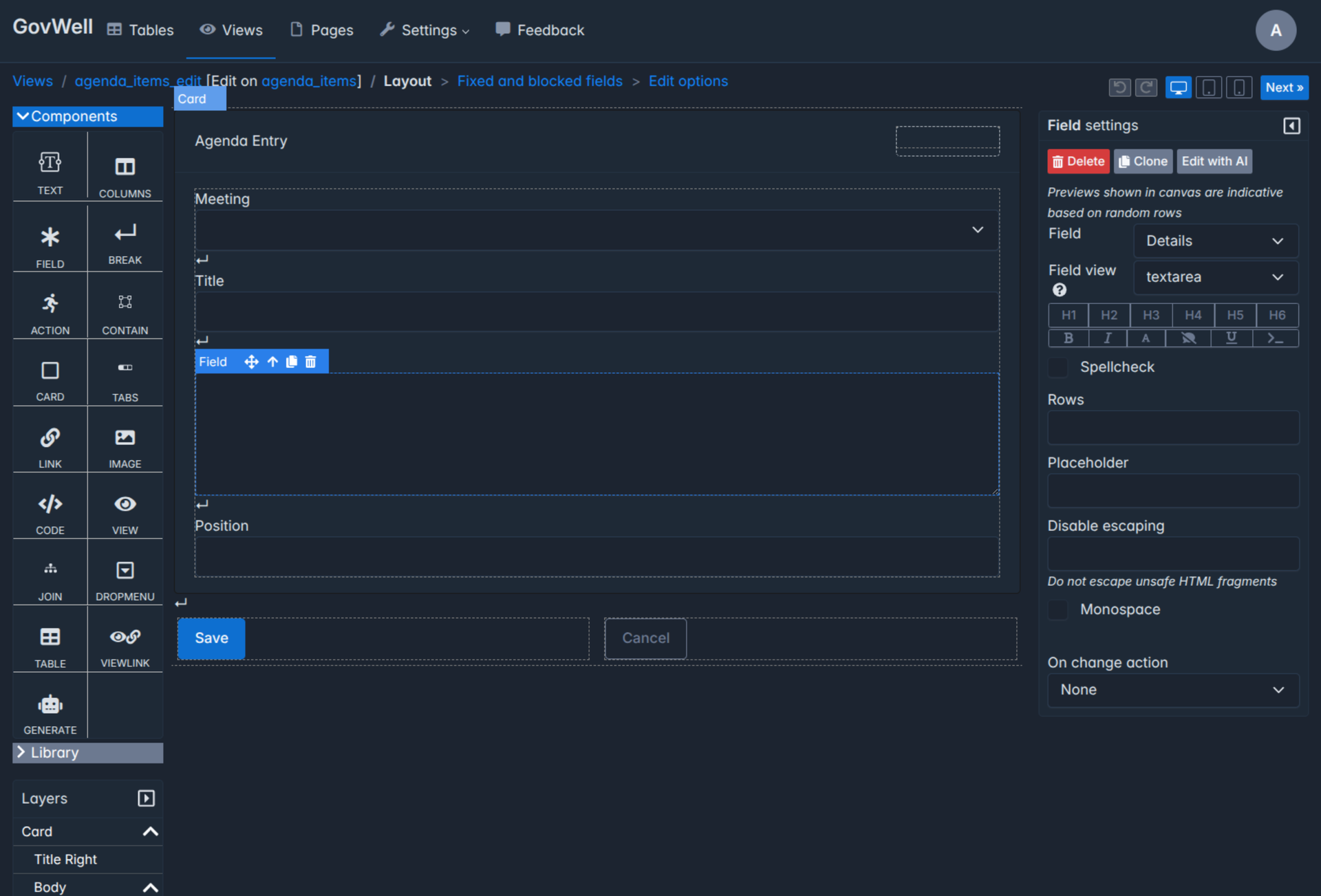This screenshot has width=1321, height=896.
Task: Toggle bold text style button
Action: click(1068, 338)
